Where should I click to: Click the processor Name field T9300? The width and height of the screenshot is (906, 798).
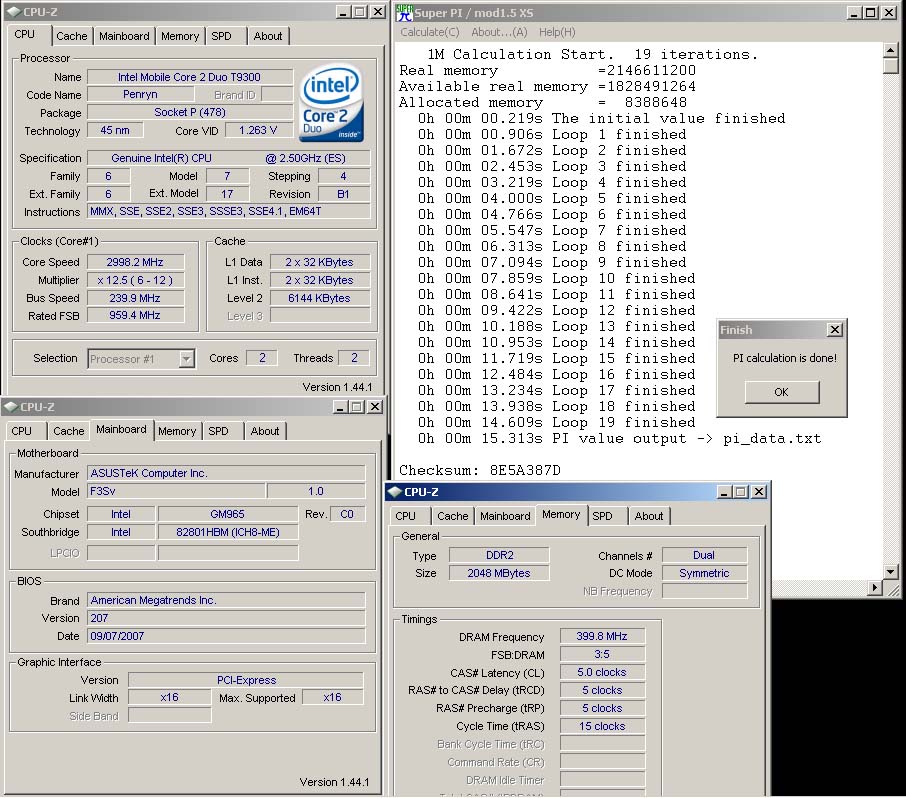click(189, 77)
